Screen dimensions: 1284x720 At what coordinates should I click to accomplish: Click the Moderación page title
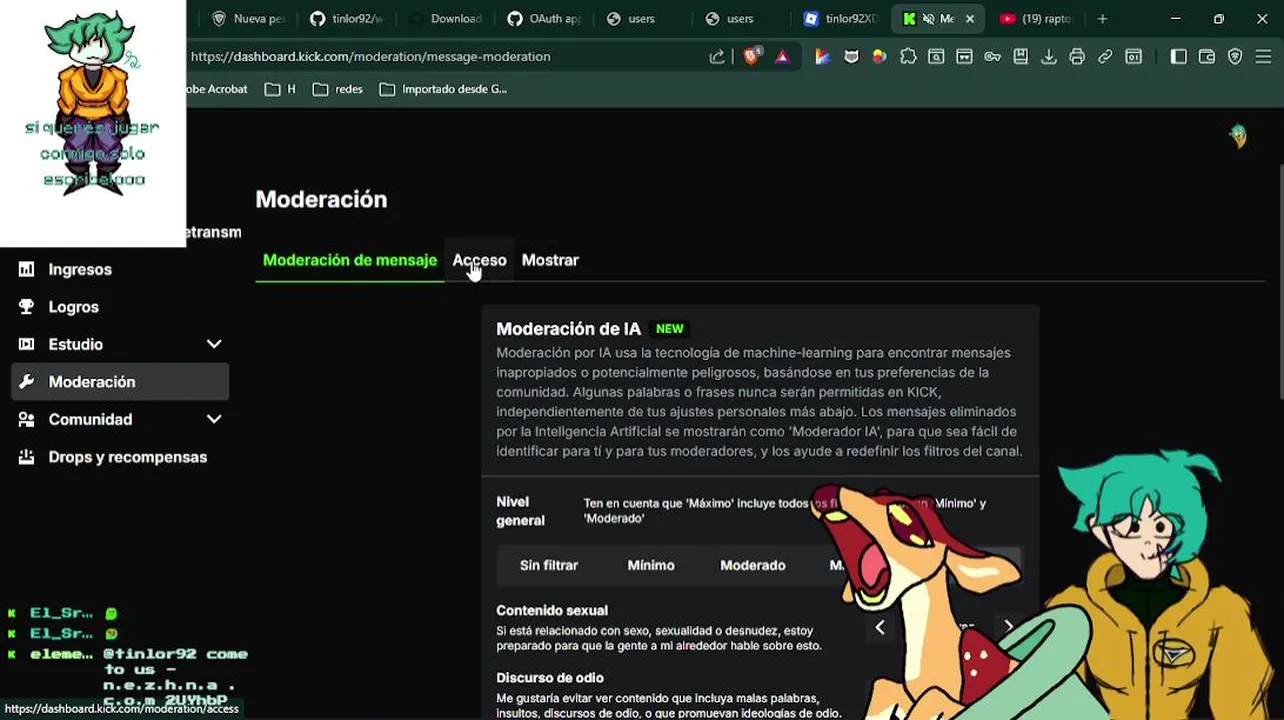coord(321,200)
